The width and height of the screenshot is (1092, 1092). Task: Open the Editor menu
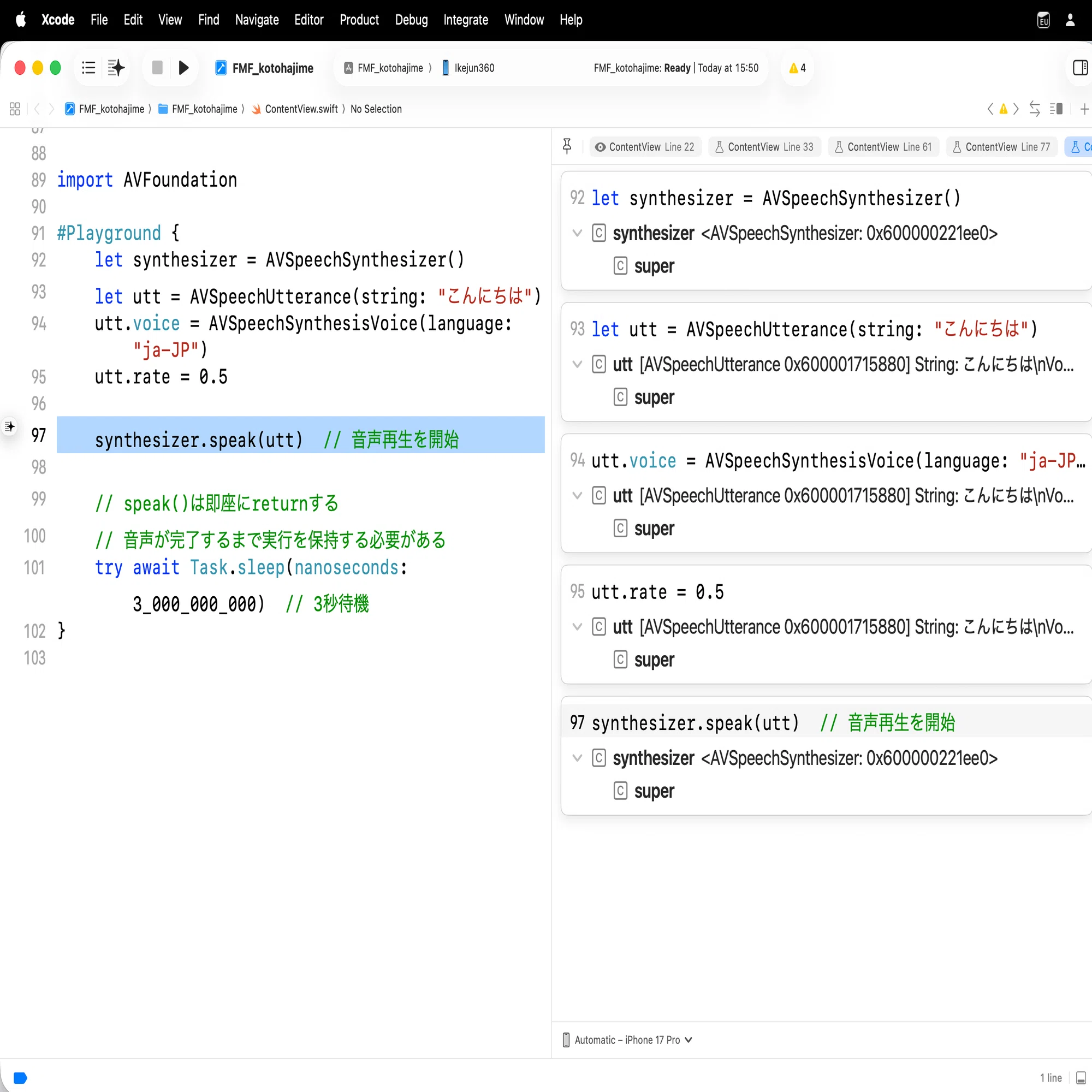pyautogui.click(x=308, y=20)
